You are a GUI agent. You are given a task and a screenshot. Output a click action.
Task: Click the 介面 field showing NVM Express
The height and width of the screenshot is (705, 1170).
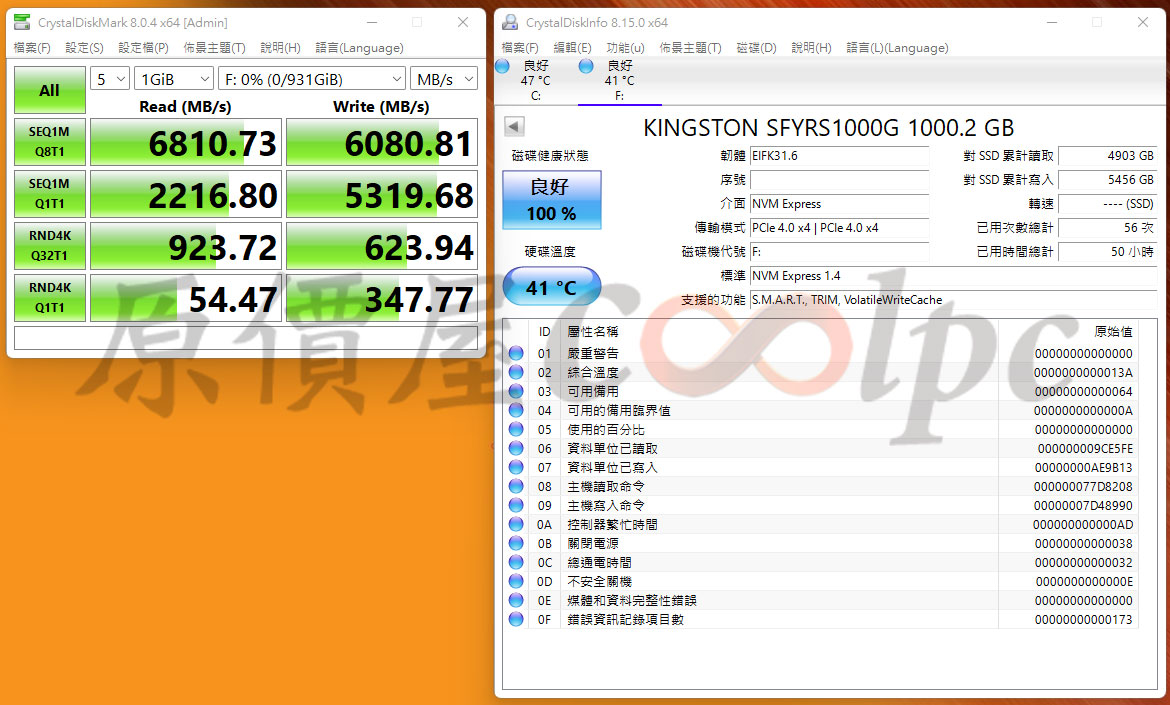tap(839, 204)
